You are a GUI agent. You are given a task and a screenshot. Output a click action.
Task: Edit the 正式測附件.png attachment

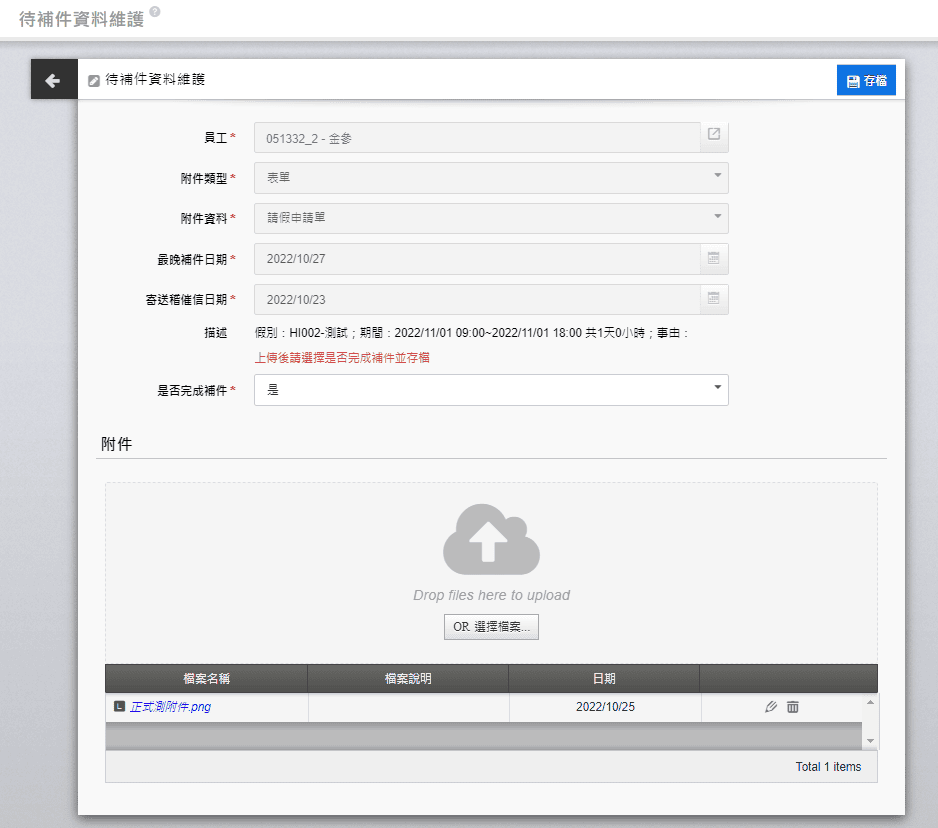pos(770,707)
